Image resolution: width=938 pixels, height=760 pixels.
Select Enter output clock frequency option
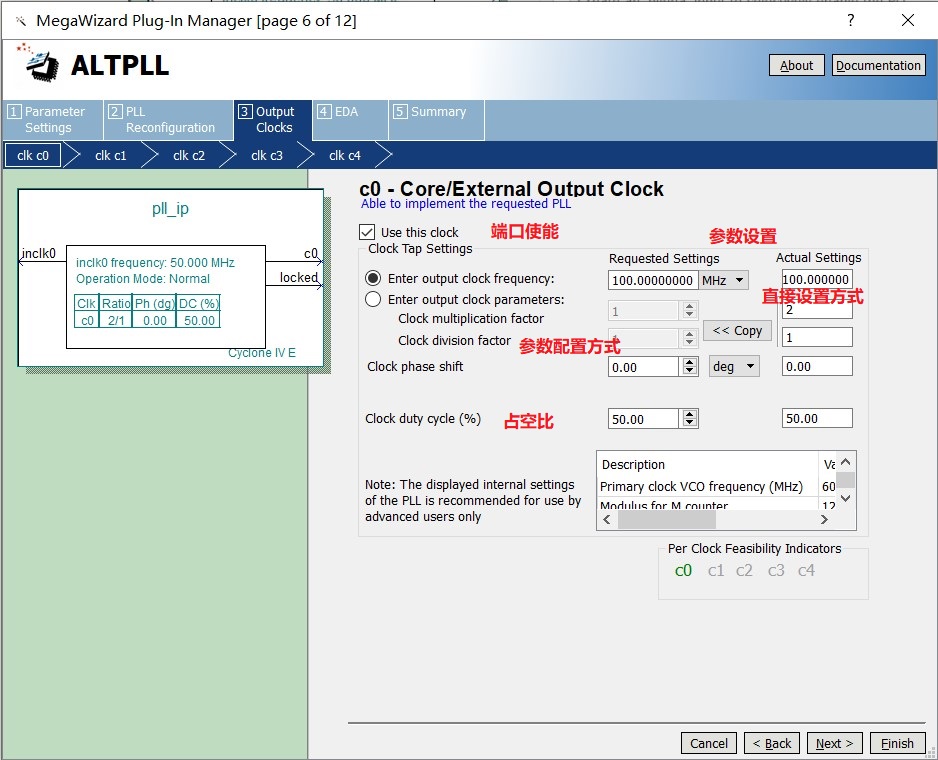point(373,279)
